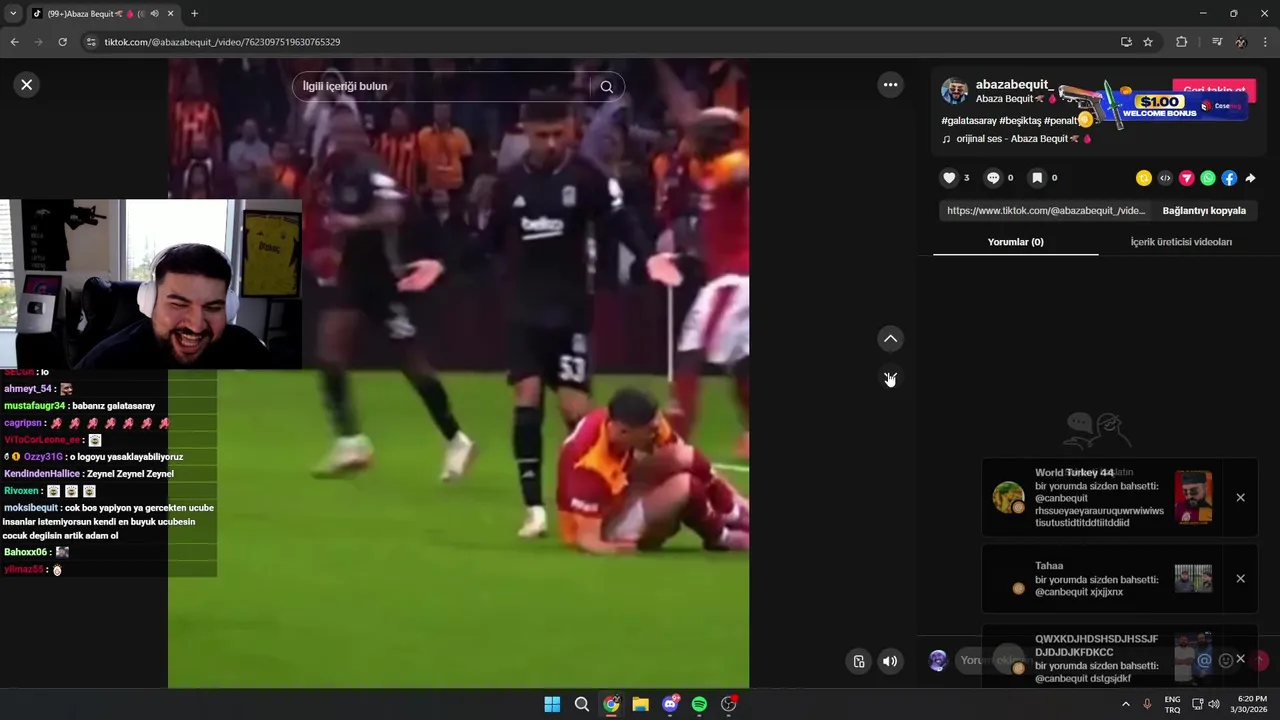Click the #galatasaray hashtag
The image size is (1280, 720).
[969, 121]
